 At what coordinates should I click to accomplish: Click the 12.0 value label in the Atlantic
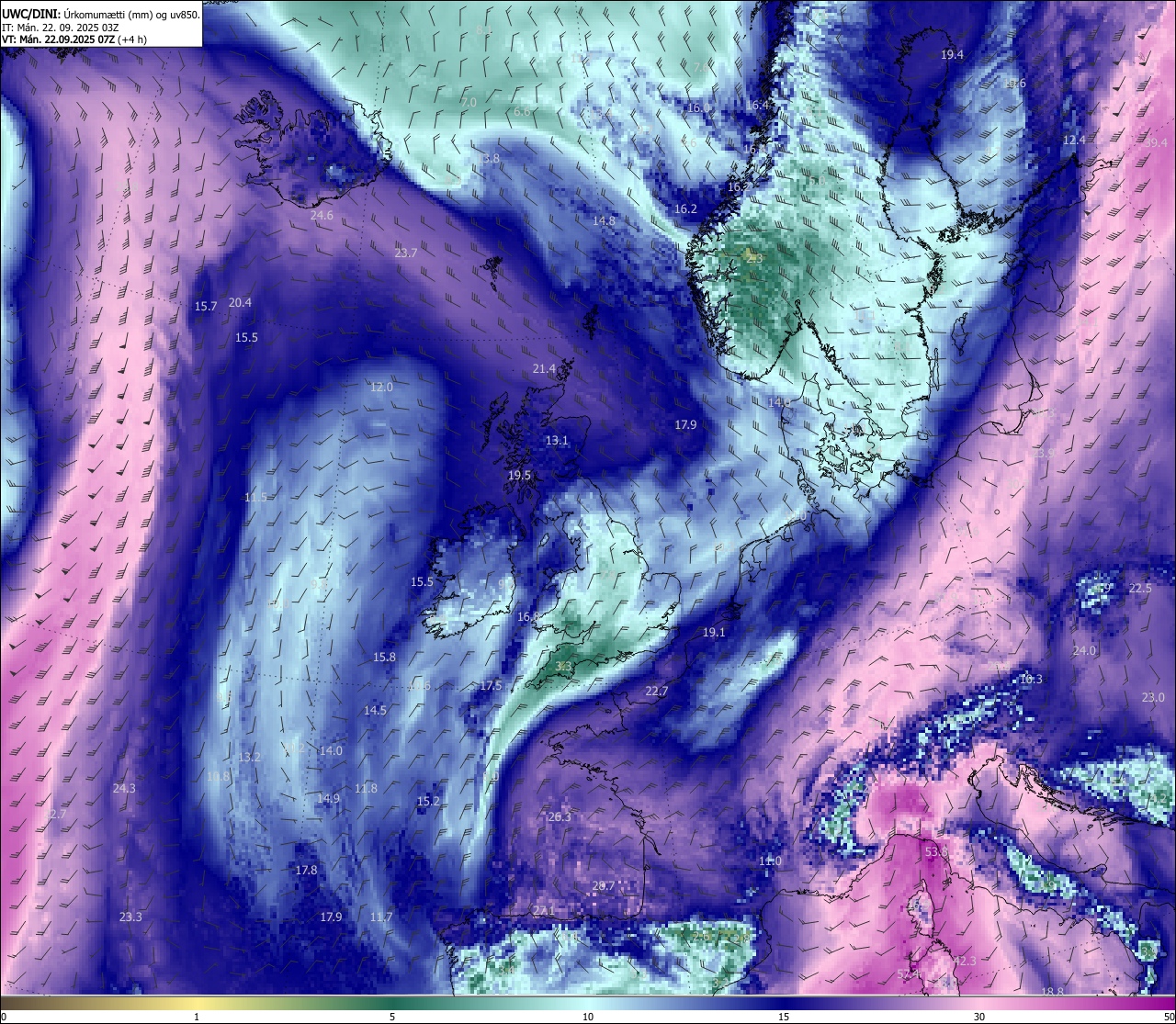pyautogui.click(x=381, y=388)
